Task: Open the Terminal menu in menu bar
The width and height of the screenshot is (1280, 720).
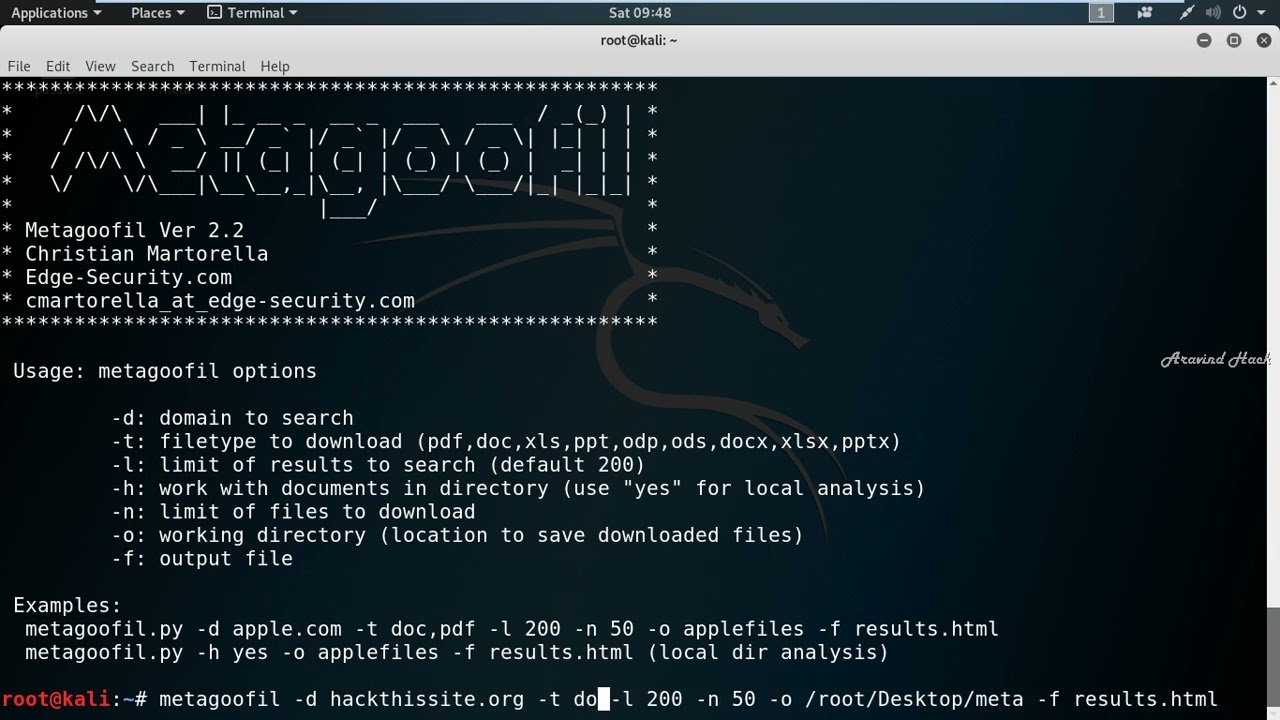Action: click(x=217, y=66)
